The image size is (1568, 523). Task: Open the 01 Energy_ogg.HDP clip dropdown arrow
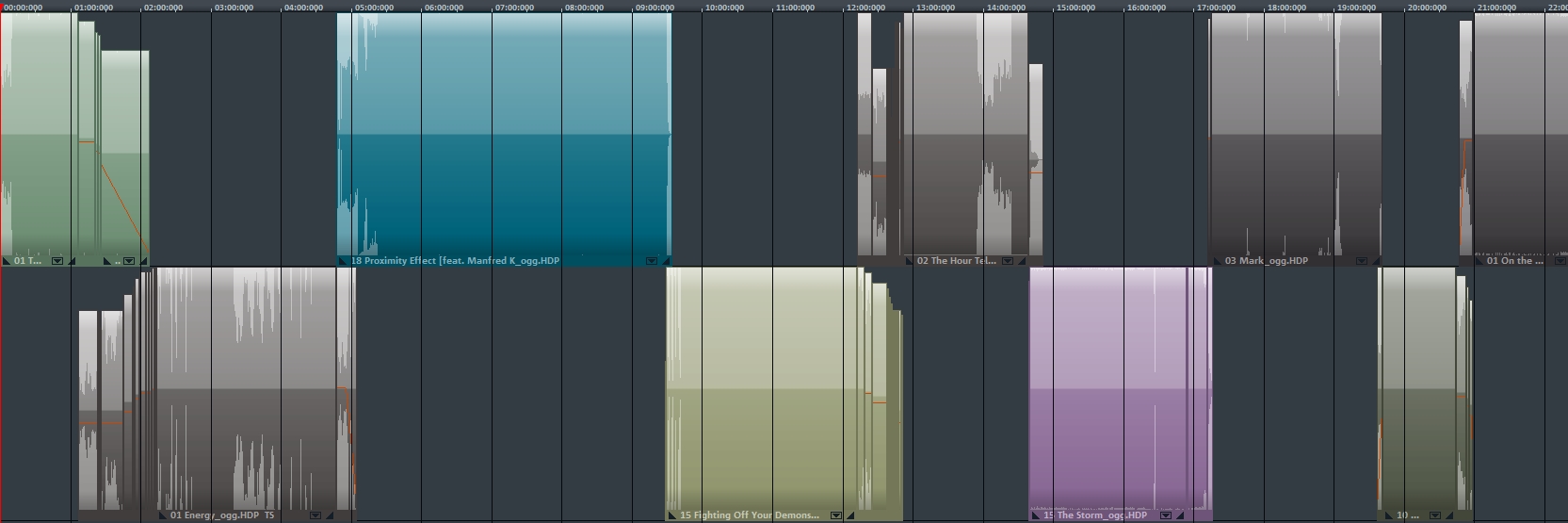[315, 515]
